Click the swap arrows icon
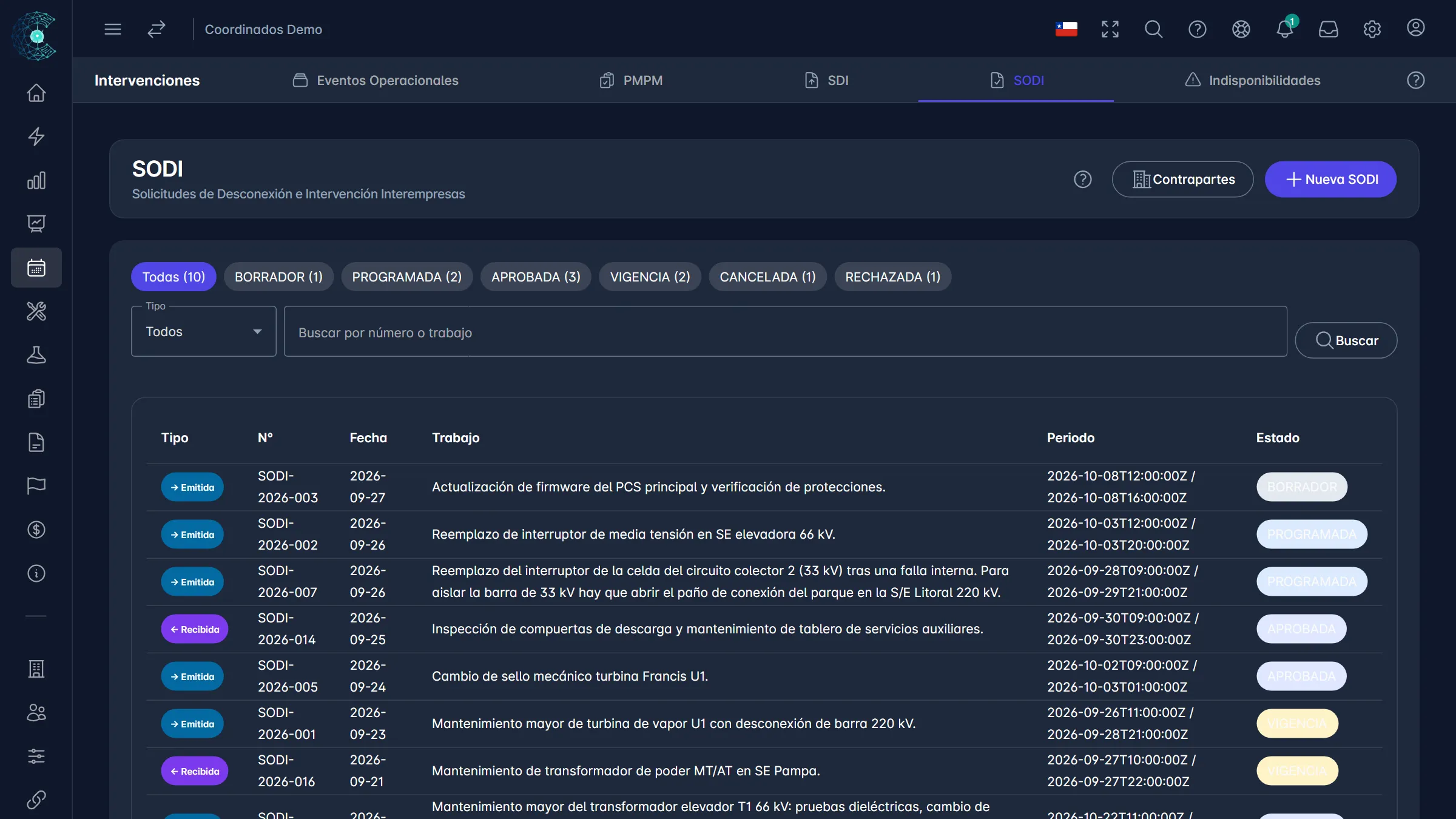Viewport: 1456px width, 819px height. pyautogui.click(x=157, y=29)
